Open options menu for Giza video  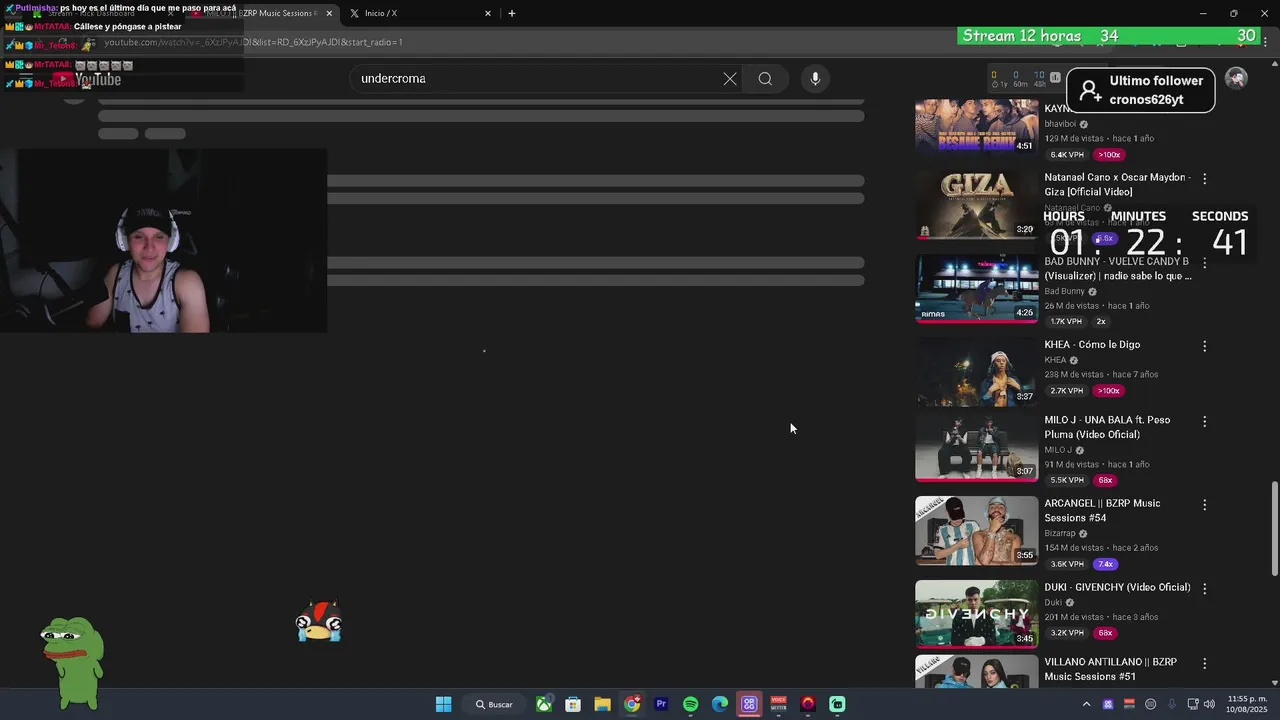(1204, 178)
